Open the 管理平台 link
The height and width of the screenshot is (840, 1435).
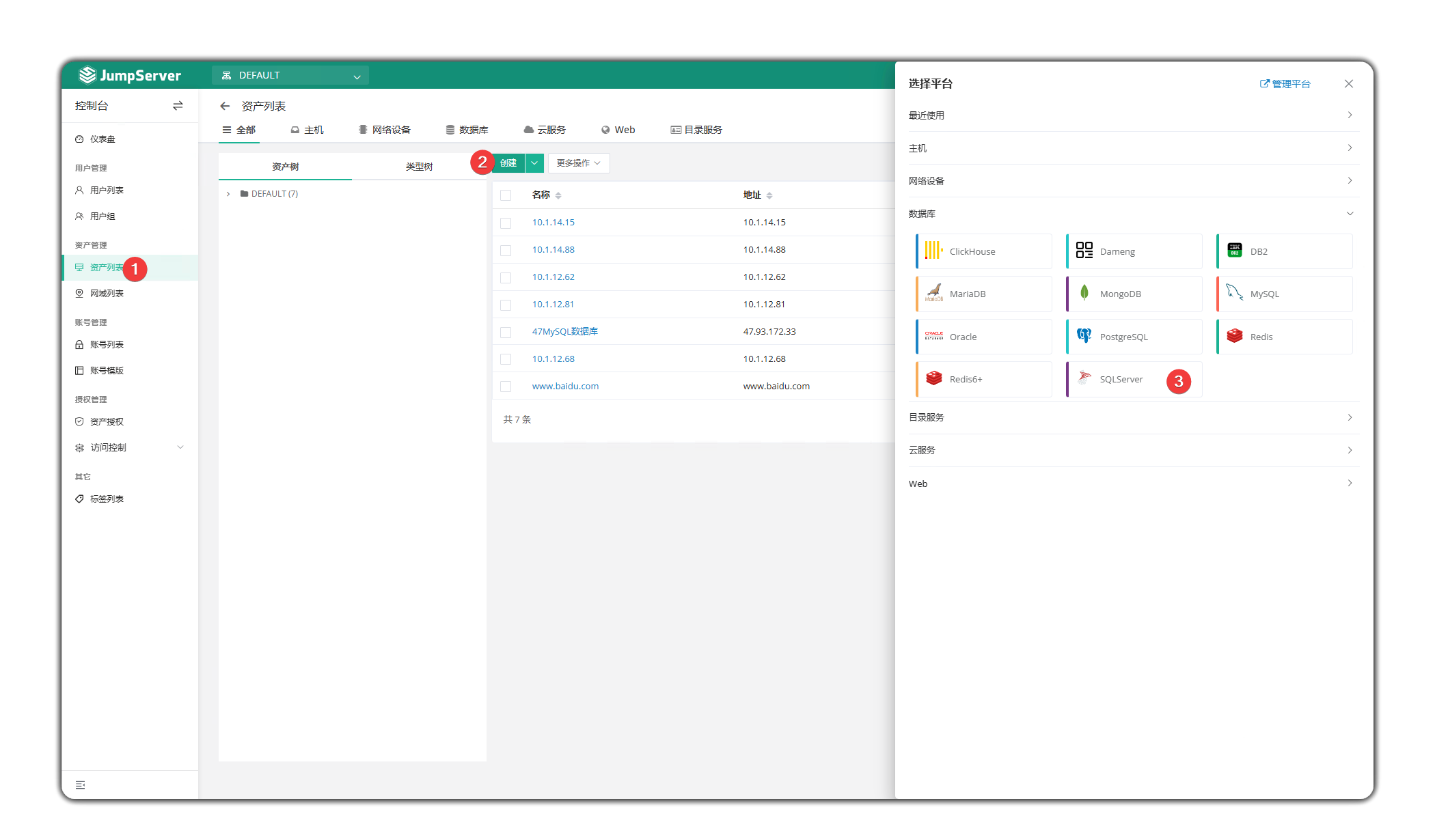pos(1285,84)
